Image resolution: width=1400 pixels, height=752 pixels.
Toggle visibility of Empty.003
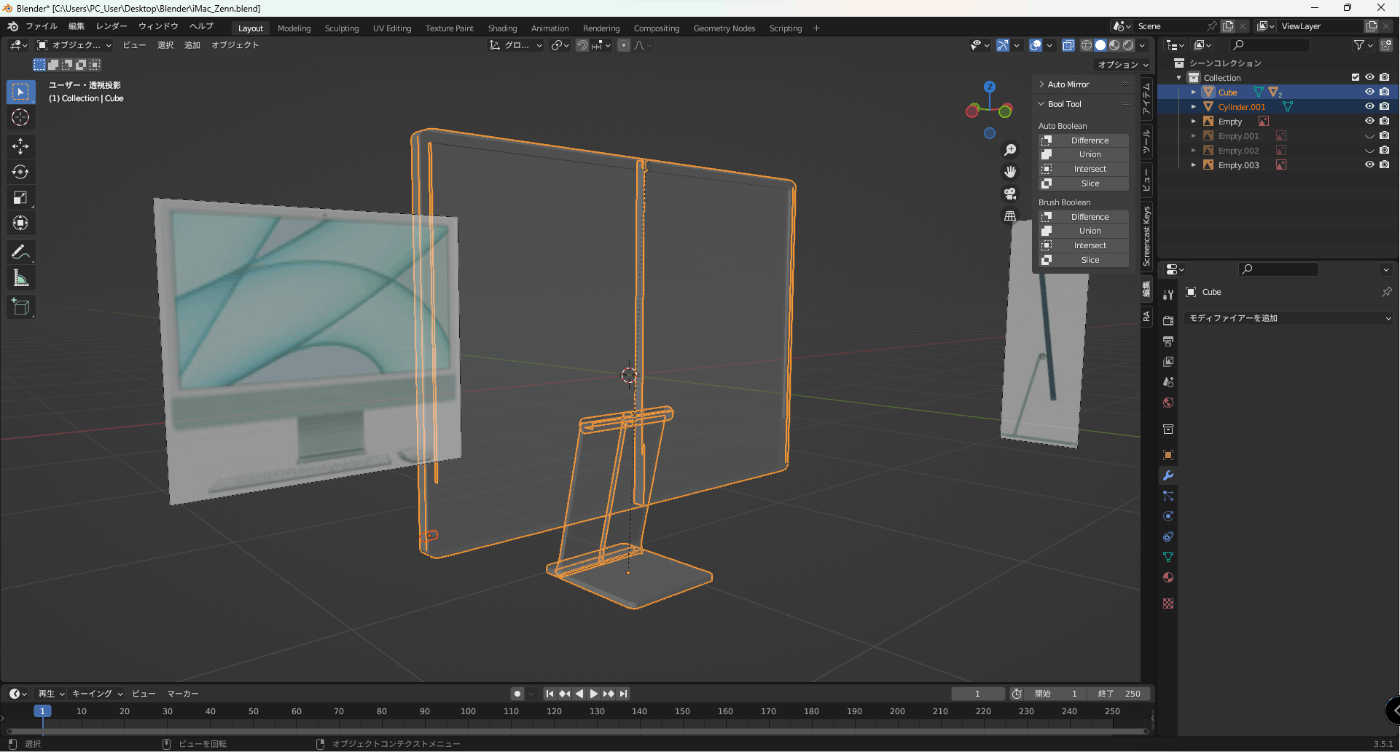(x=1370, y=165)
